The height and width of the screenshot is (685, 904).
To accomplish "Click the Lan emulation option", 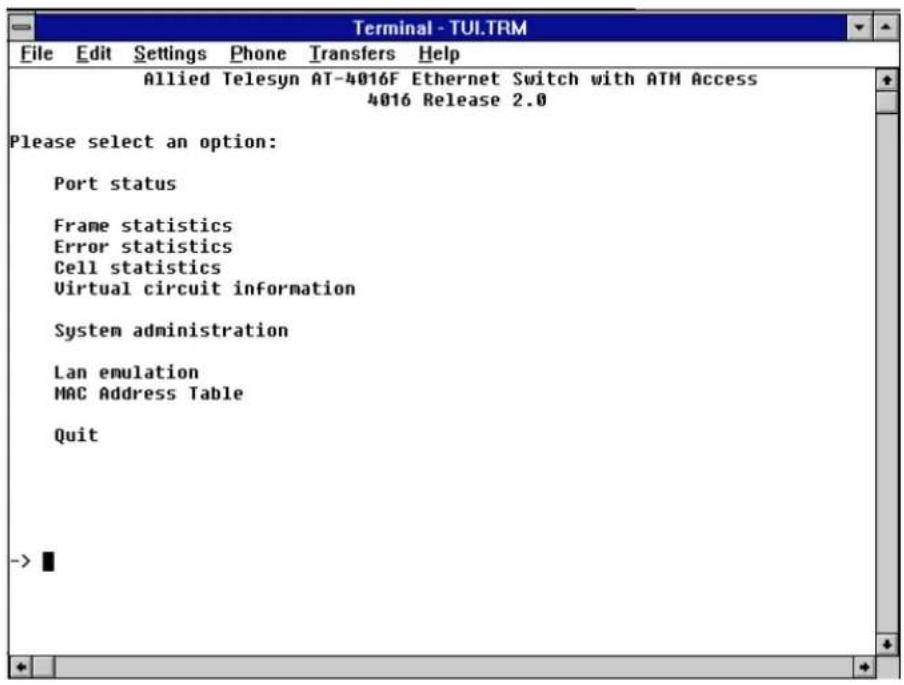I will coord(126,372).
